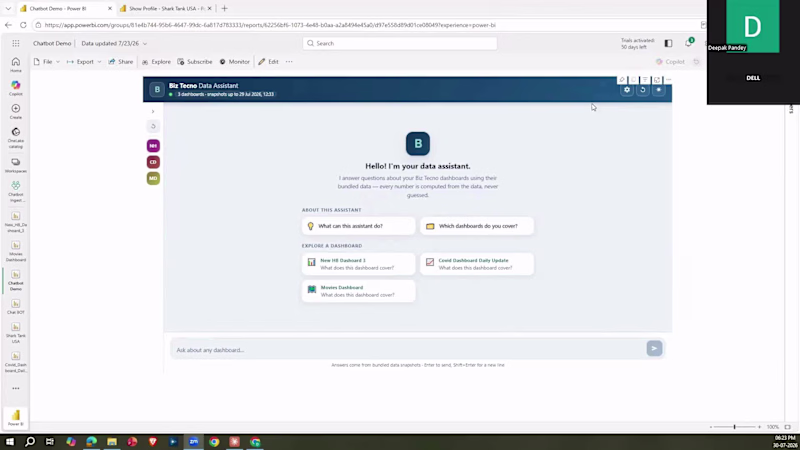The image size is (800, 450).
Task: Click the Ask about any dashboard input
Action: (x=408, y=350)
